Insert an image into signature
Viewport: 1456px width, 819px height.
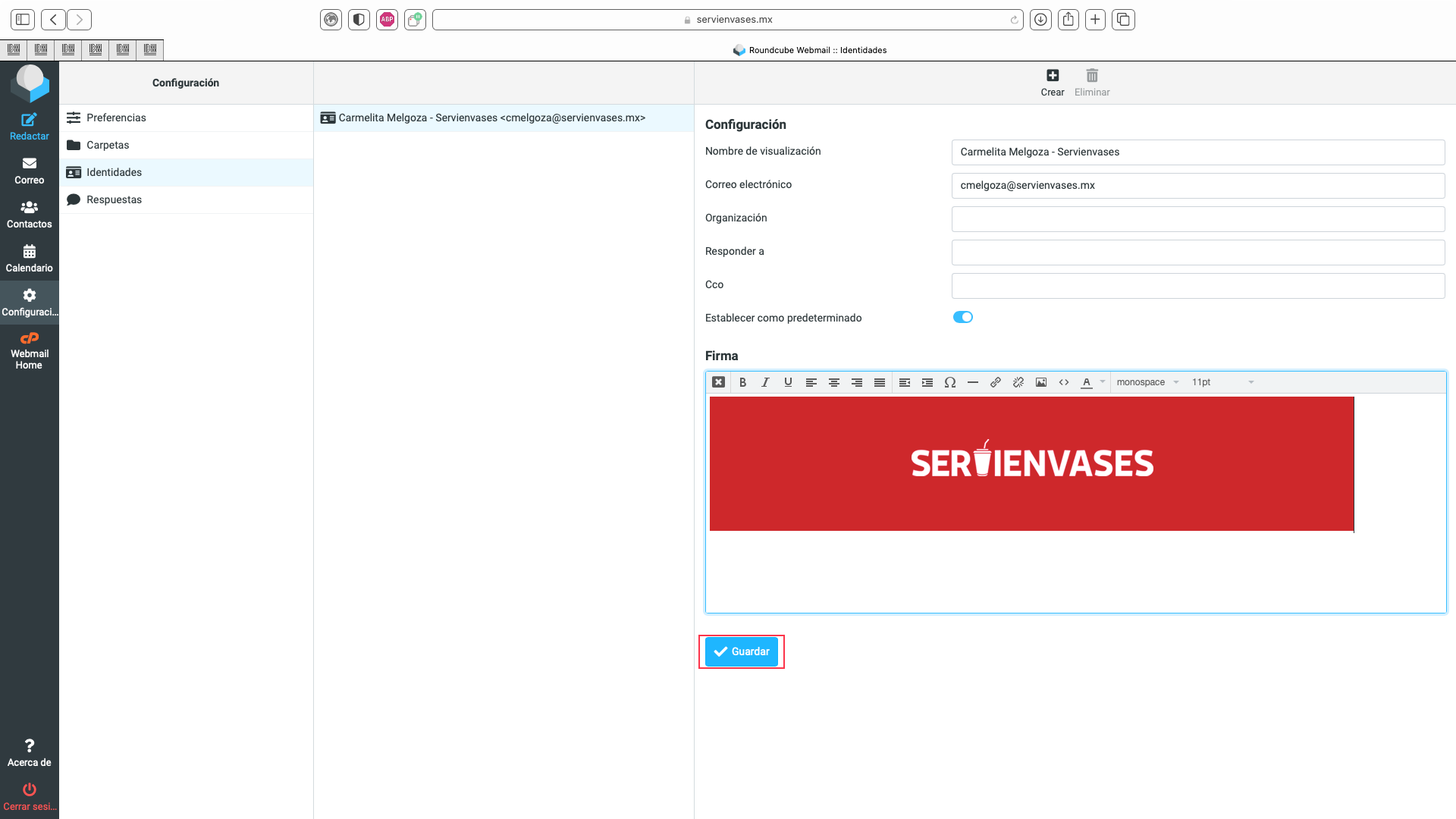[x=1040, y=382]
